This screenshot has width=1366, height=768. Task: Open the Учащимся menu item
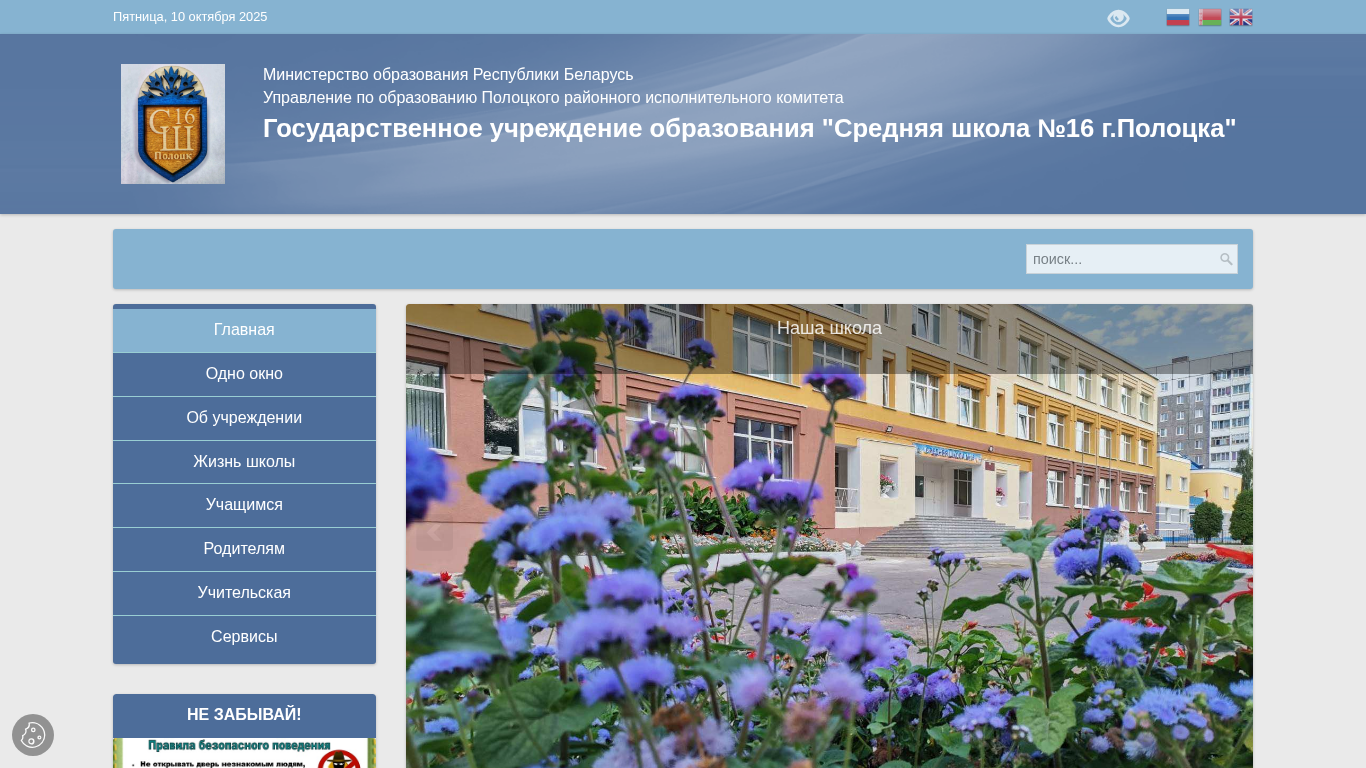click(x=244, y=505)
